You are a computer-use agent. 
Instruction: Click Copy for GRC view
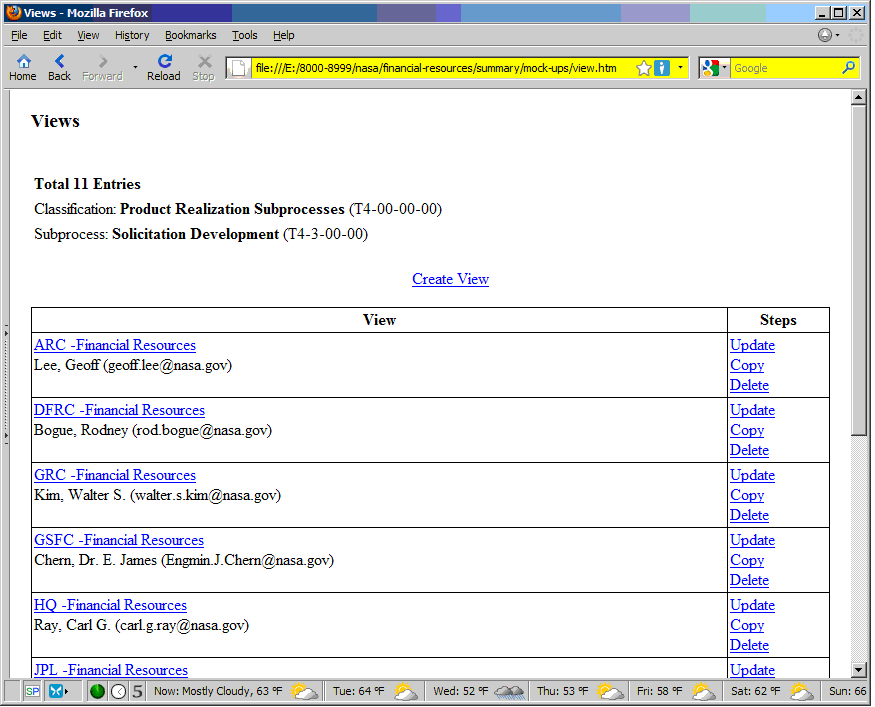click(x=747, y=496)
